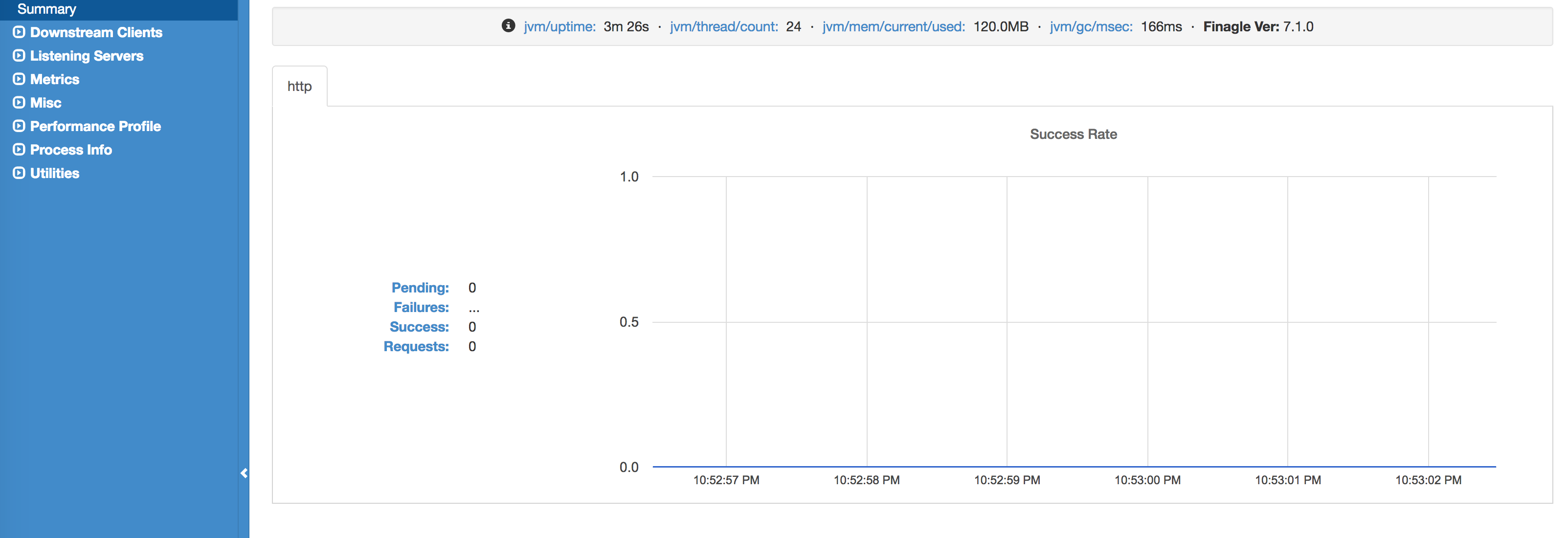1568x538 pixels.
Task: Expand the Downstream Clients menu
Action: (96, 32)
